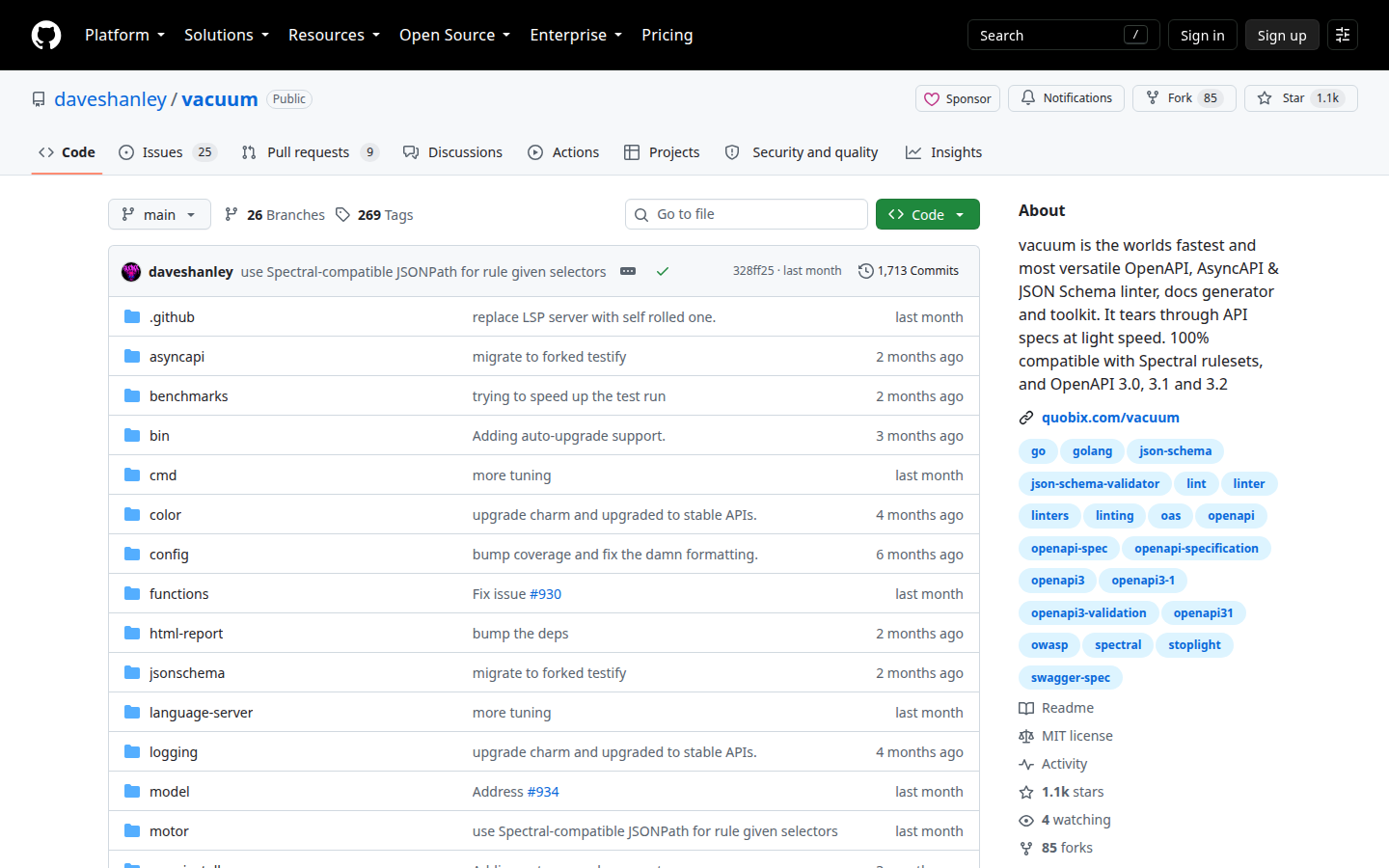Click the Sign up button

pyautogui.click(x=1282, y=35)
